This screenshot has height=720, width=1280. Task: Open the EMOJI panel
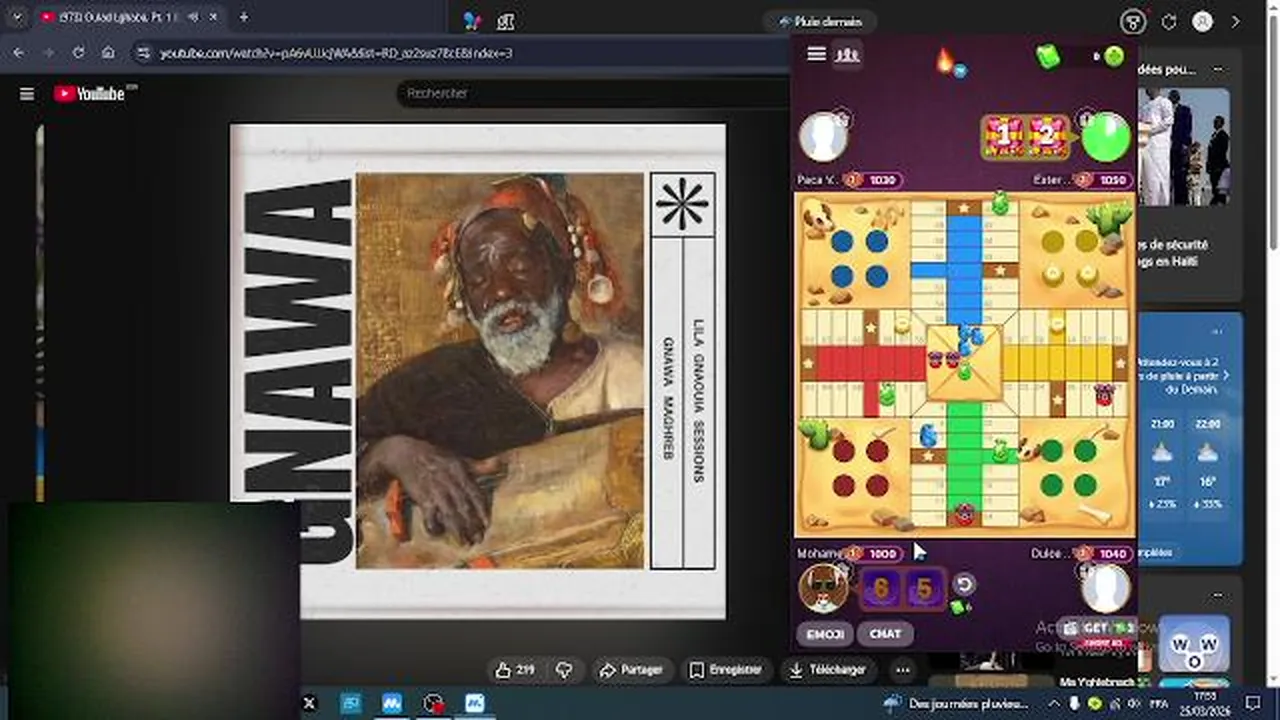point(826,633)
